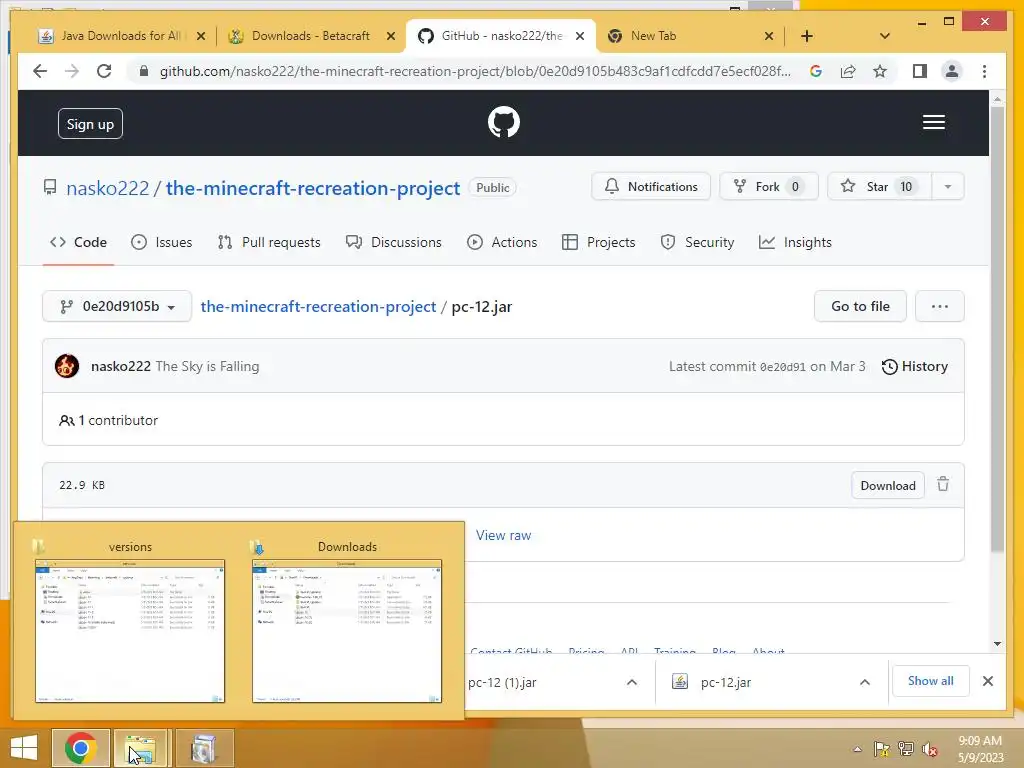Star the repository
Viewport: 1024px width, 768px height.
point(879,187)
